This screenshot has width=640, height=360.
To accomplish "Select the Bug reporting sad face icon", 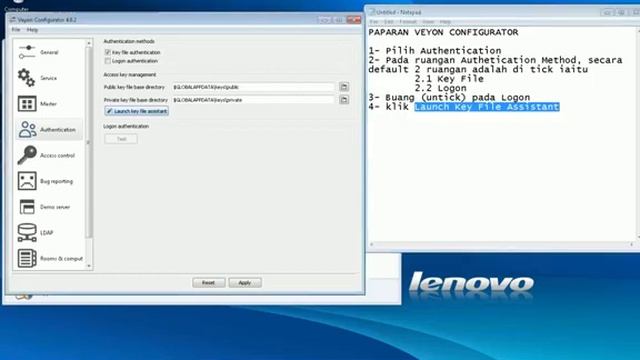I will [27, 181].
